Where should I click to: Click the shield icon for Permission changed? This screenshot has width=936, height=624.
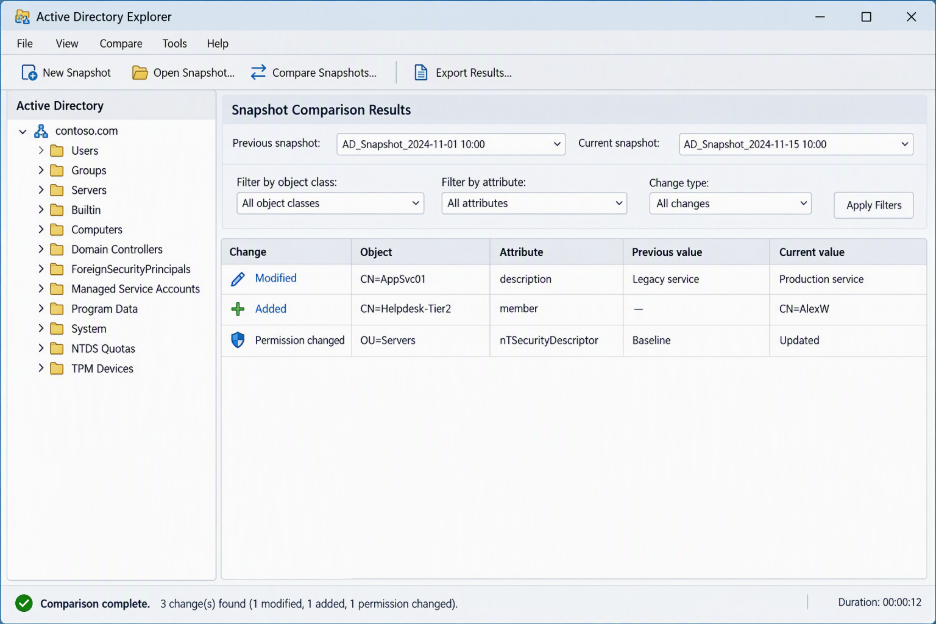point(238,340)
